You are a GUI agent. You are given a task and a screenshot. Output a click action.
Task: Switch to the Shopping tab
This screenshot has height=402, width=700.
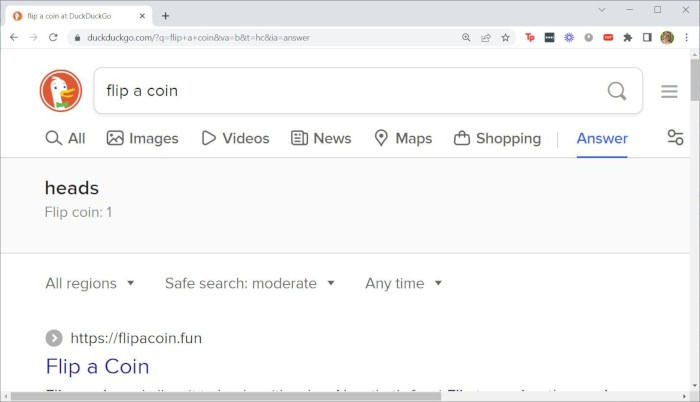coord(497,138)
